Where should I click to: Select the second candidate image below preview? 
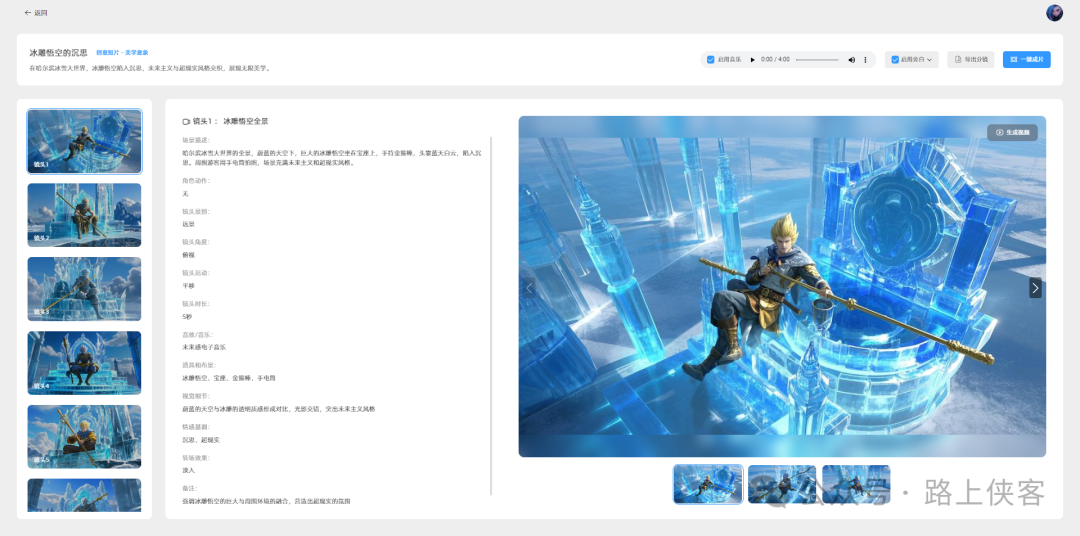pyautogui.click(x=782, y=484)
